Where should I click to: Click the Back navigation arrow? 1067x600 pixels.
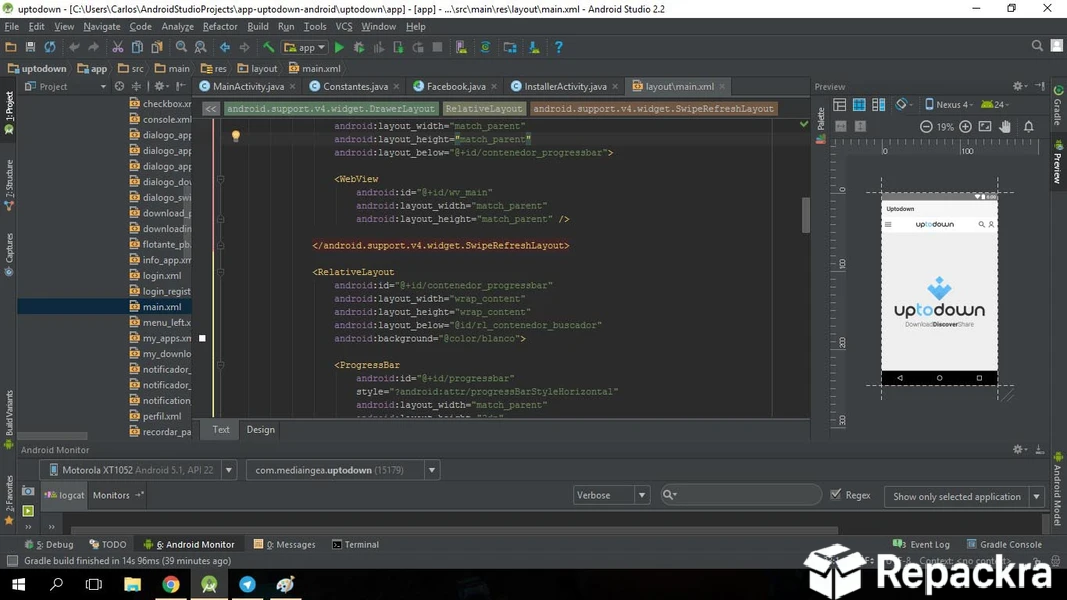[x=225, y=47]
